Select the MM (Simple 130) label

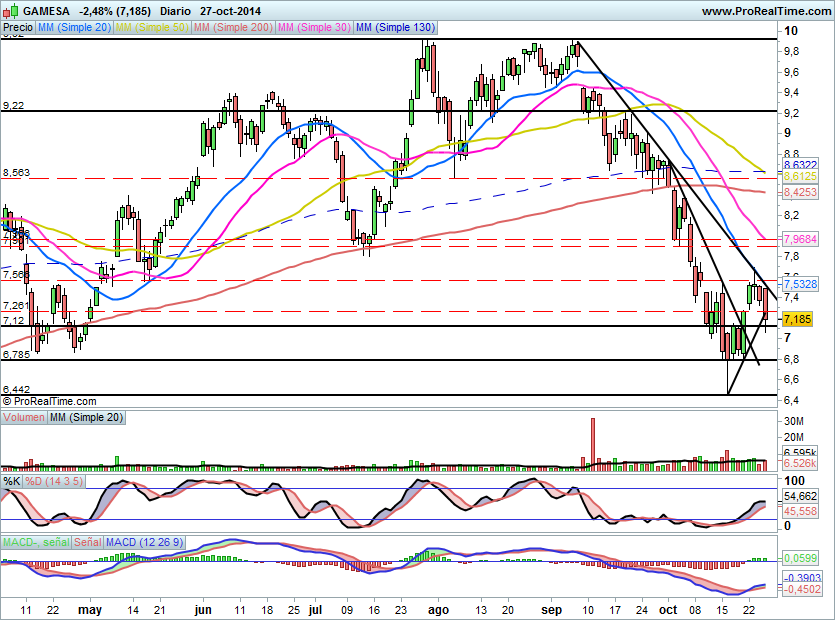tap(395, 27)
